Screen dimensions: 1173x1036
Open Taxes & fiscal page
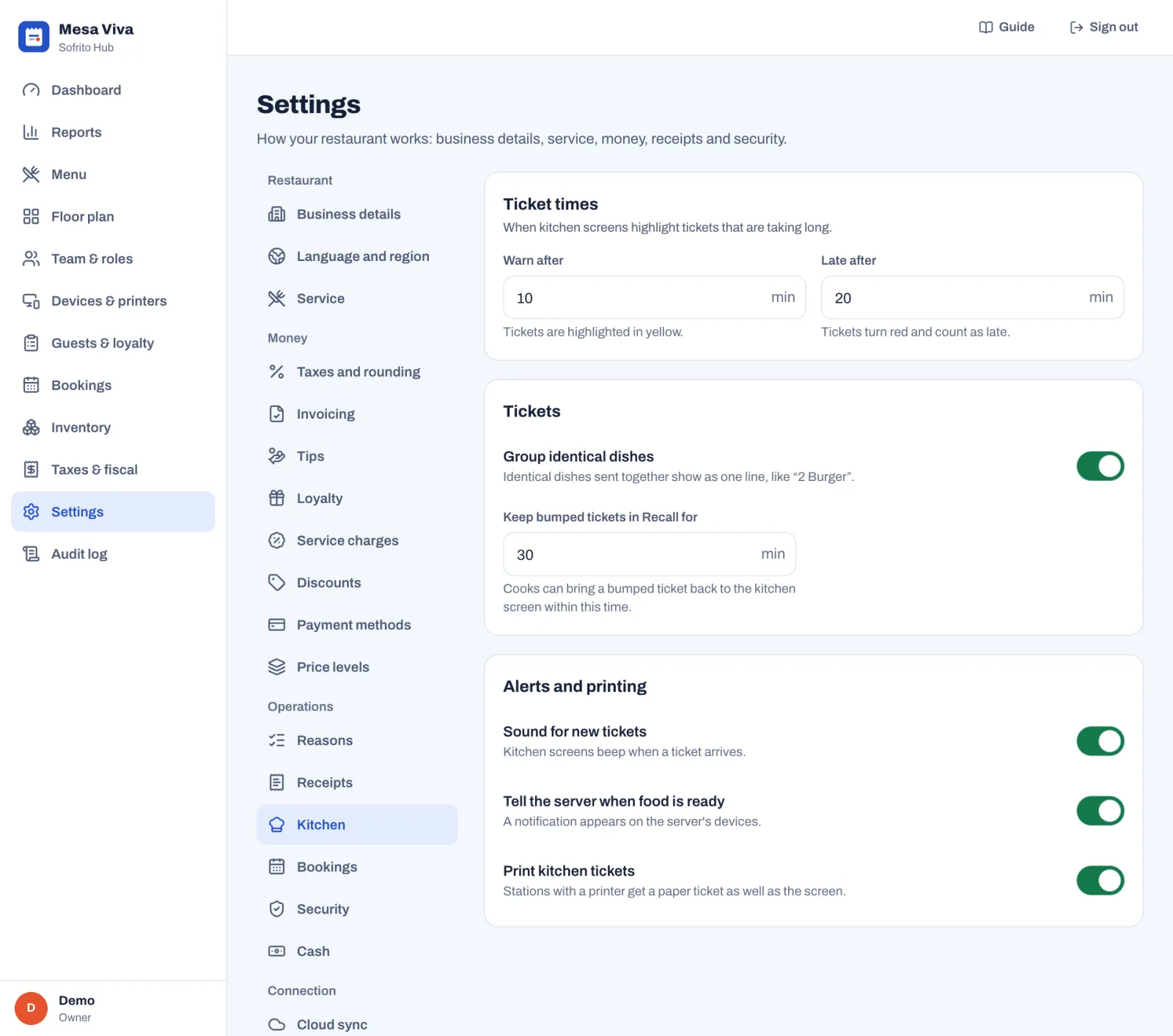(113, 469)
